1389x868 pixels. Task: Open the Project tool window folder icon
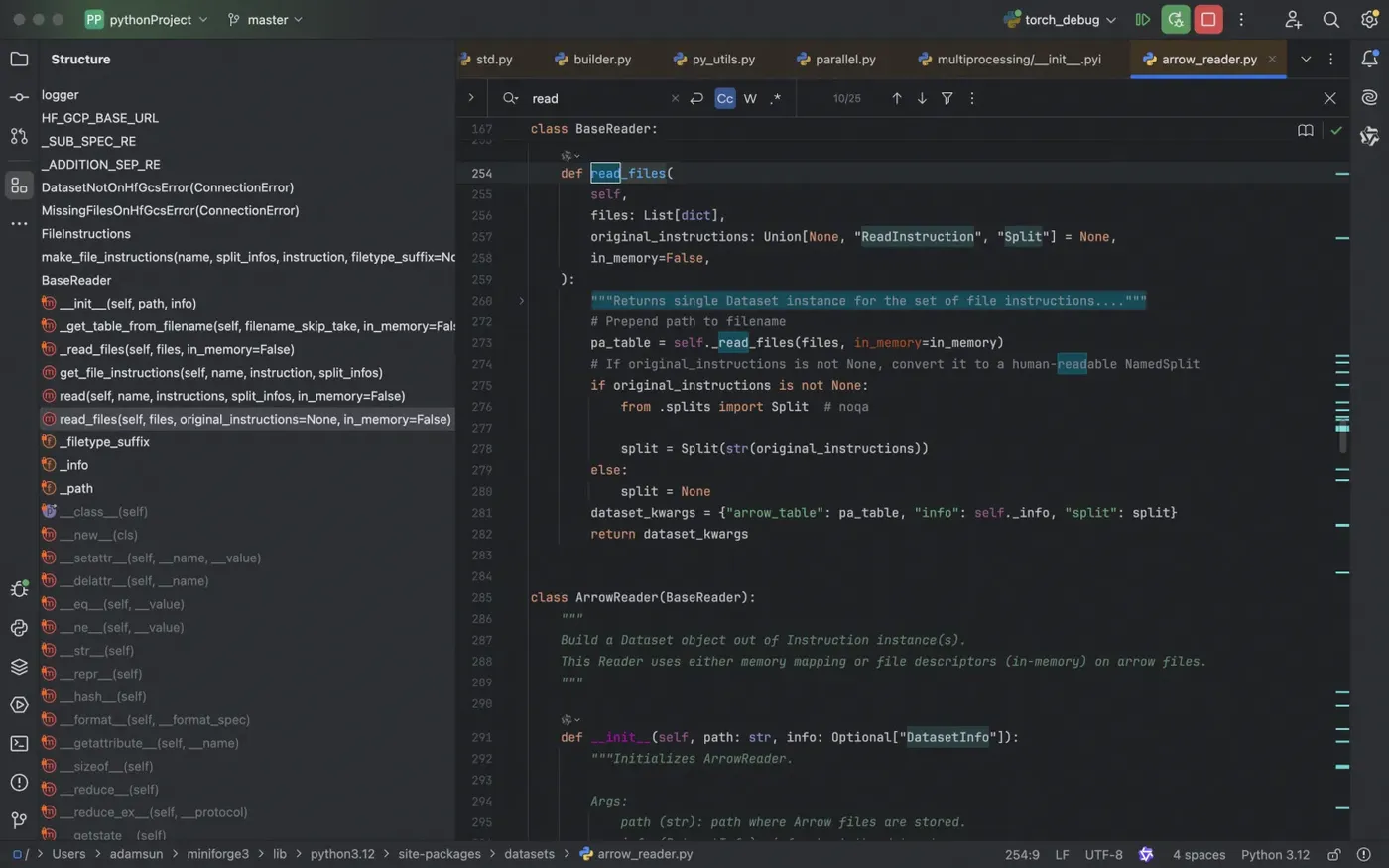click(19, 59)
